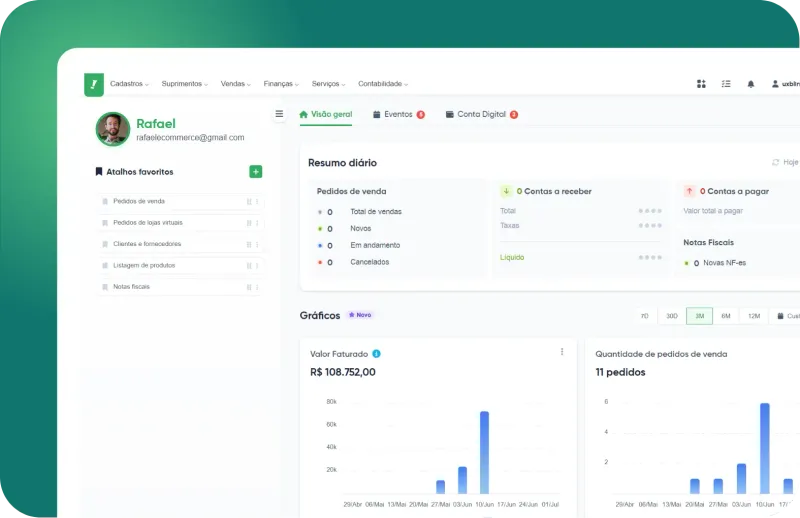Open Listagem de produtos shortcut
Screen dimensions: 800x518
180,266
